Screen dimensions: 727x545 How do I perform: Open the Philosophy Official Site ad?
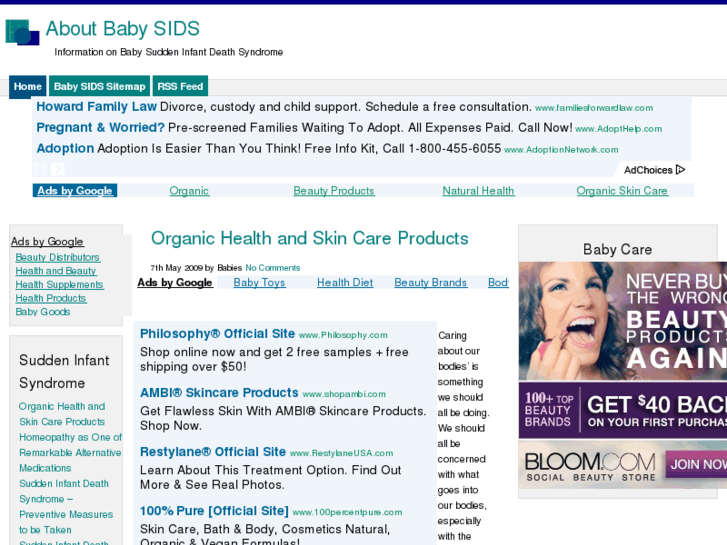coord(217,333)
